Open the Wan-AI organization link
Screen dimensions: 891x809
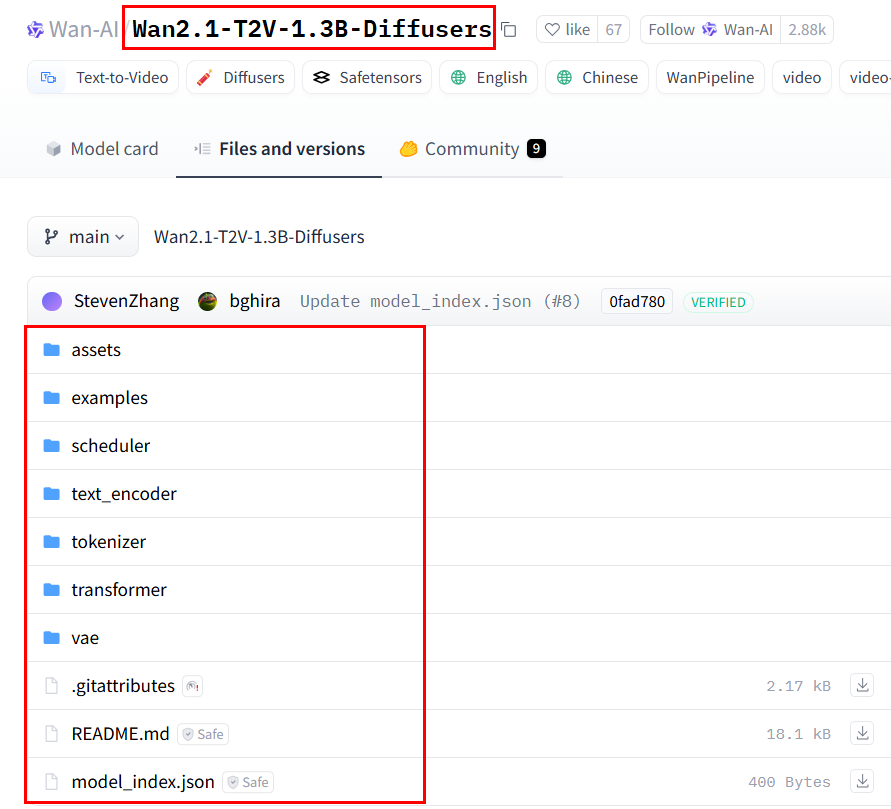[x=84, y=30]
